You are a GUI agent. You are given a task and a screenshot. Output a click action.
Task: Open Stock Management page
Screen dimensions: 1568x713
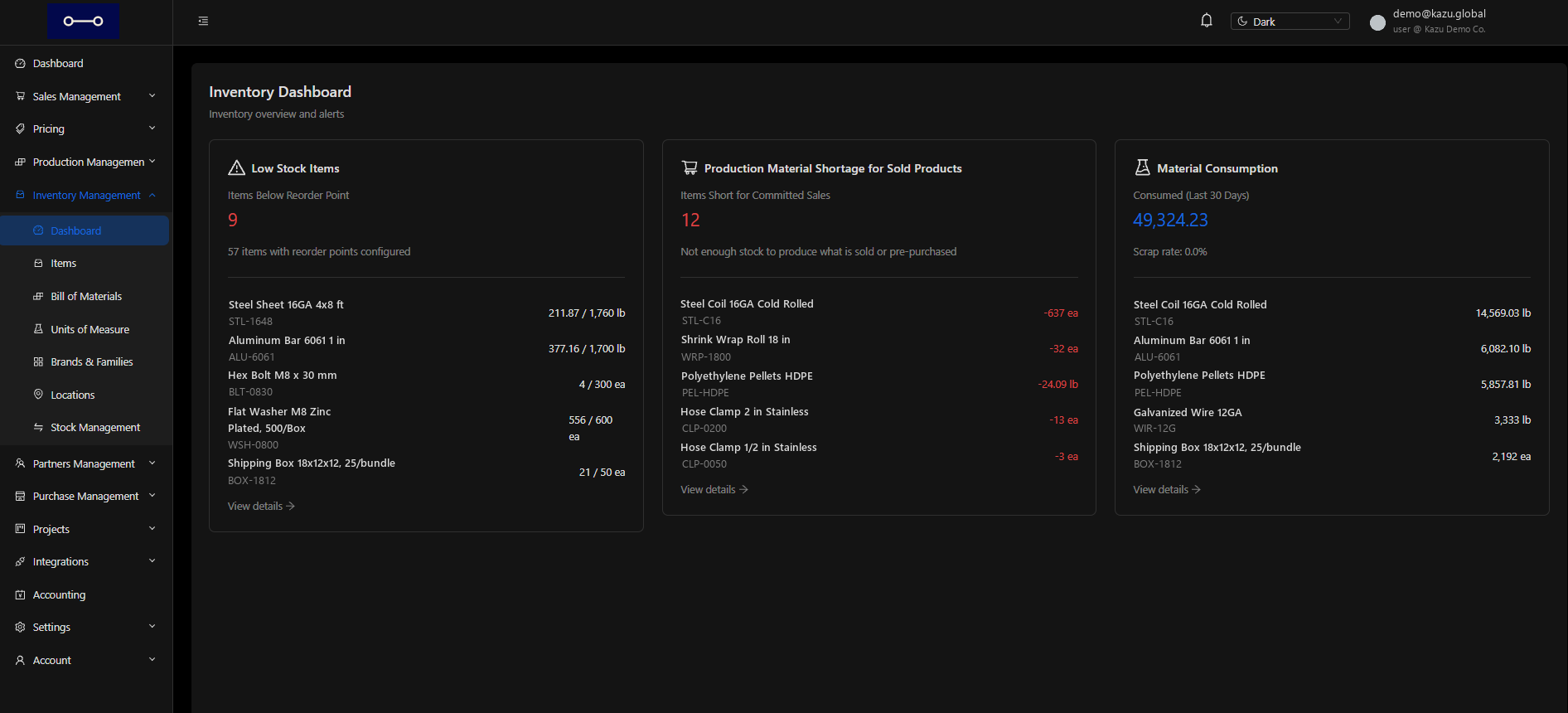pos(86,427)
